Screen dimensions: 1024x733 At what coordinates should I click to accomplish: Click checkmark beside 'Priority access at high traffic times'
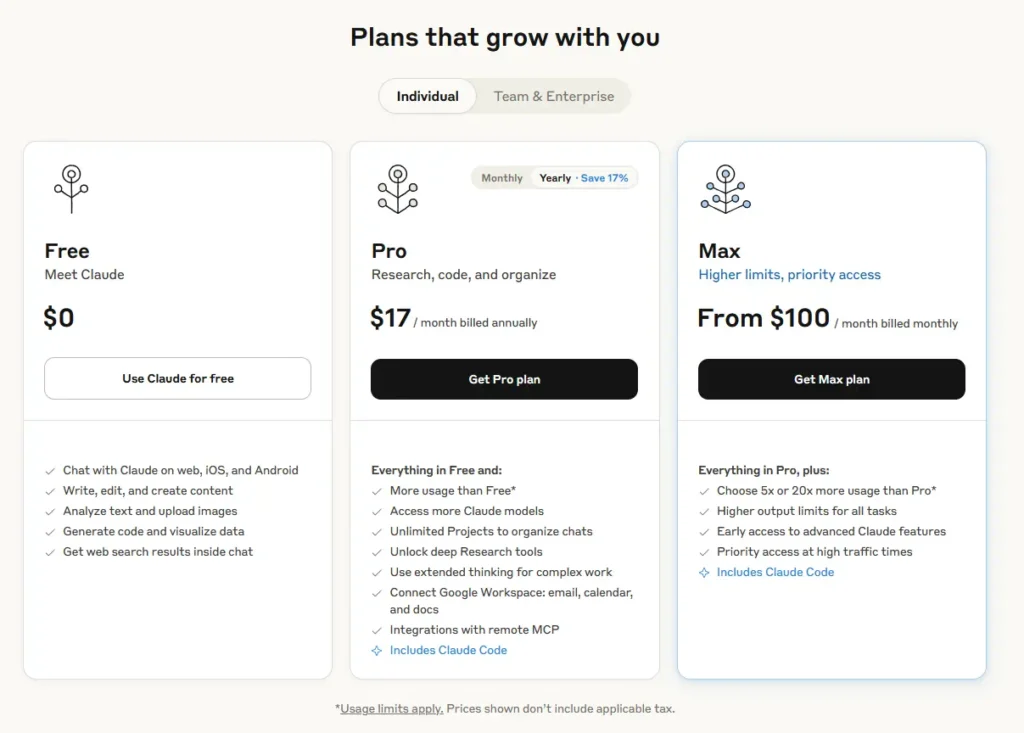pyautogui.click(x=704, y=552)
